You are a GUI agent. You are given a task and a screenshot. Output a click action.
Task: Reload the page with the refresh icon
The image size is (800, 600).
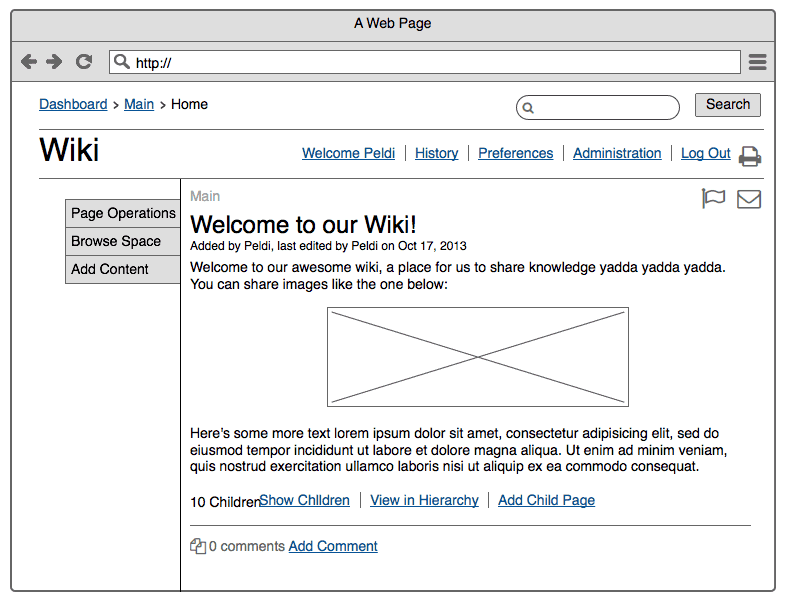coord(83,61)
